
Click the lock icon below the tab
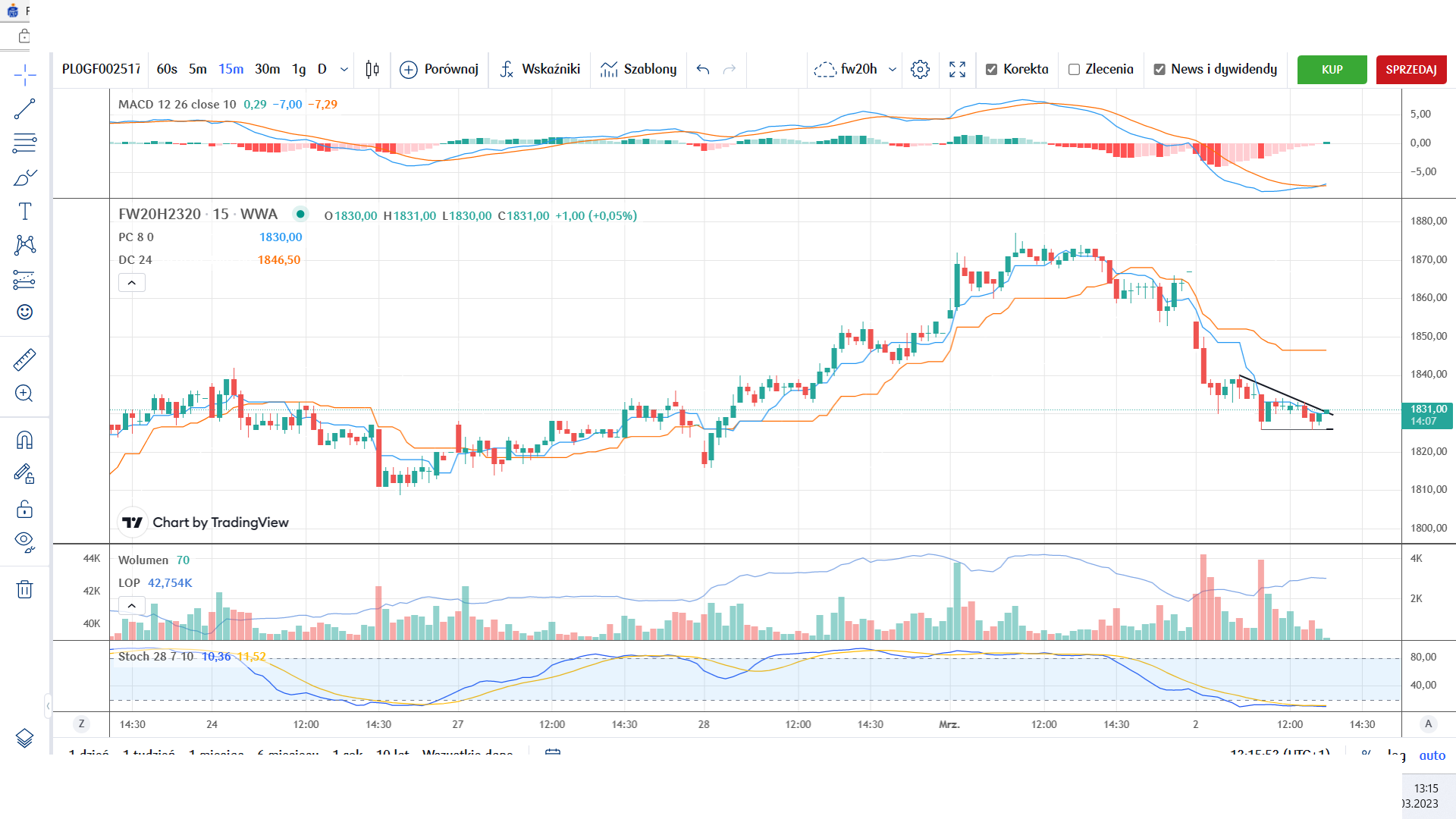tap(24, 36)
